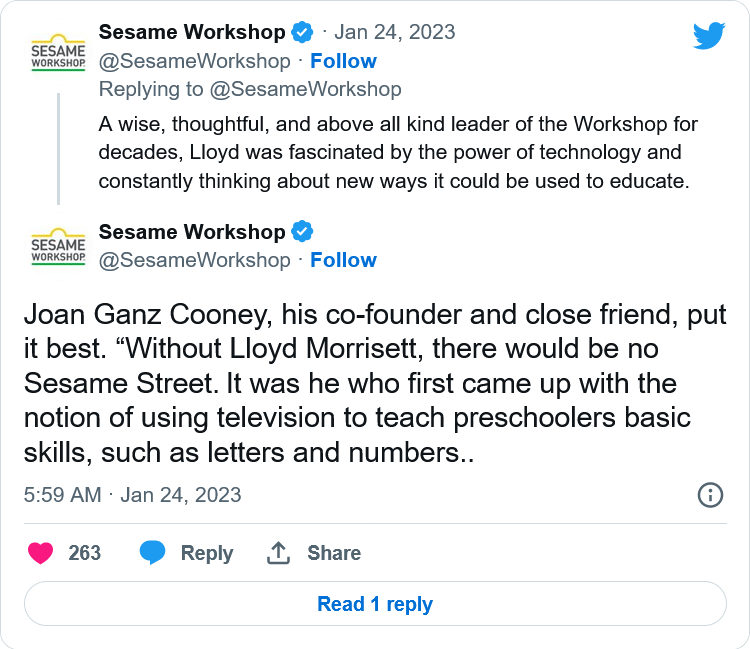This screenshot has height=649, width=750.
Task: Open the top Sesame Workshop avatar logo
Action: tap(58, 53)
